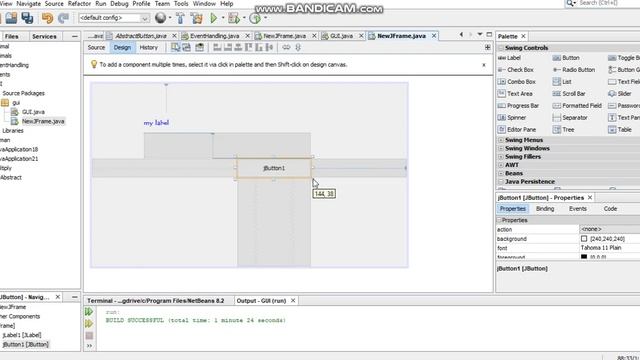Pick the List component in the Palette
Screen dimensions: 640x360
click(x=562, y=82)
